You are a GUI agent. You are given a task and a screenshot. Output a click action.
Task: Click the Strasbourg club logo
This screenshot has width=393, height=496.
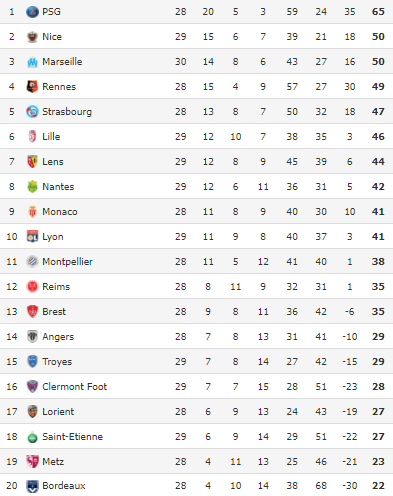tap(32, 112)
